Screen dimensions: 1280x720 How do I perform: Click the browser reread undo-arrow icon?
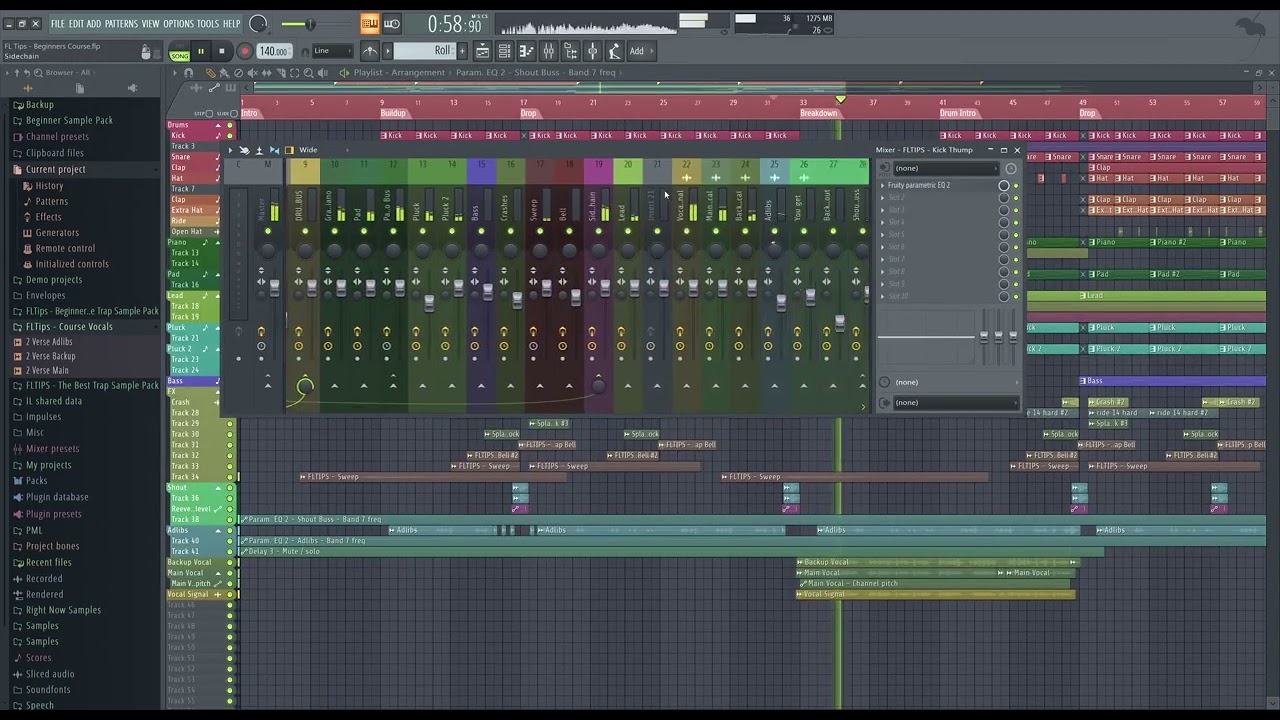[27, 73]
